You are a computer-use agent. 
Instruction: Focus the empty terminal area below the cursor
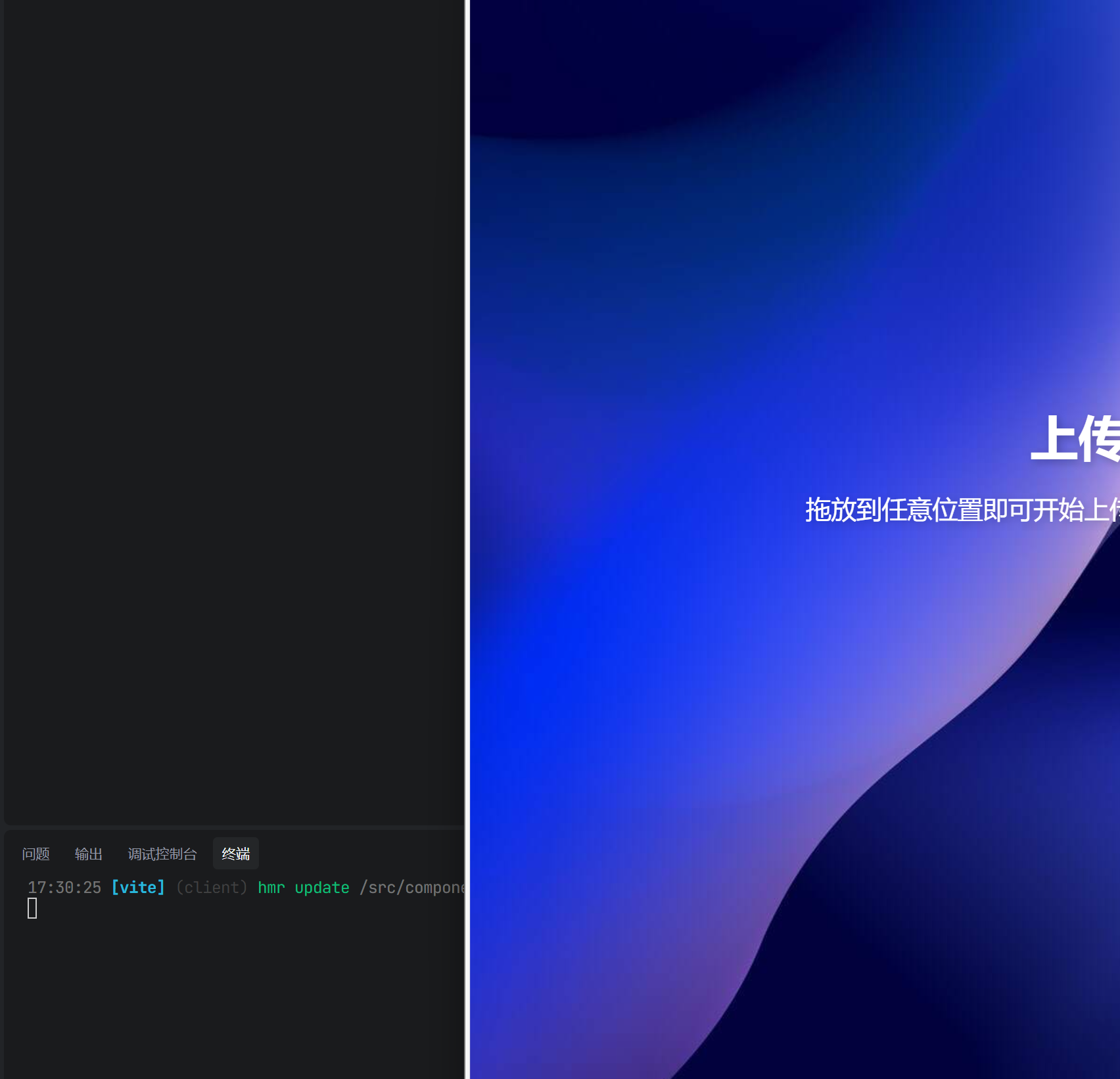coord(230,999)
